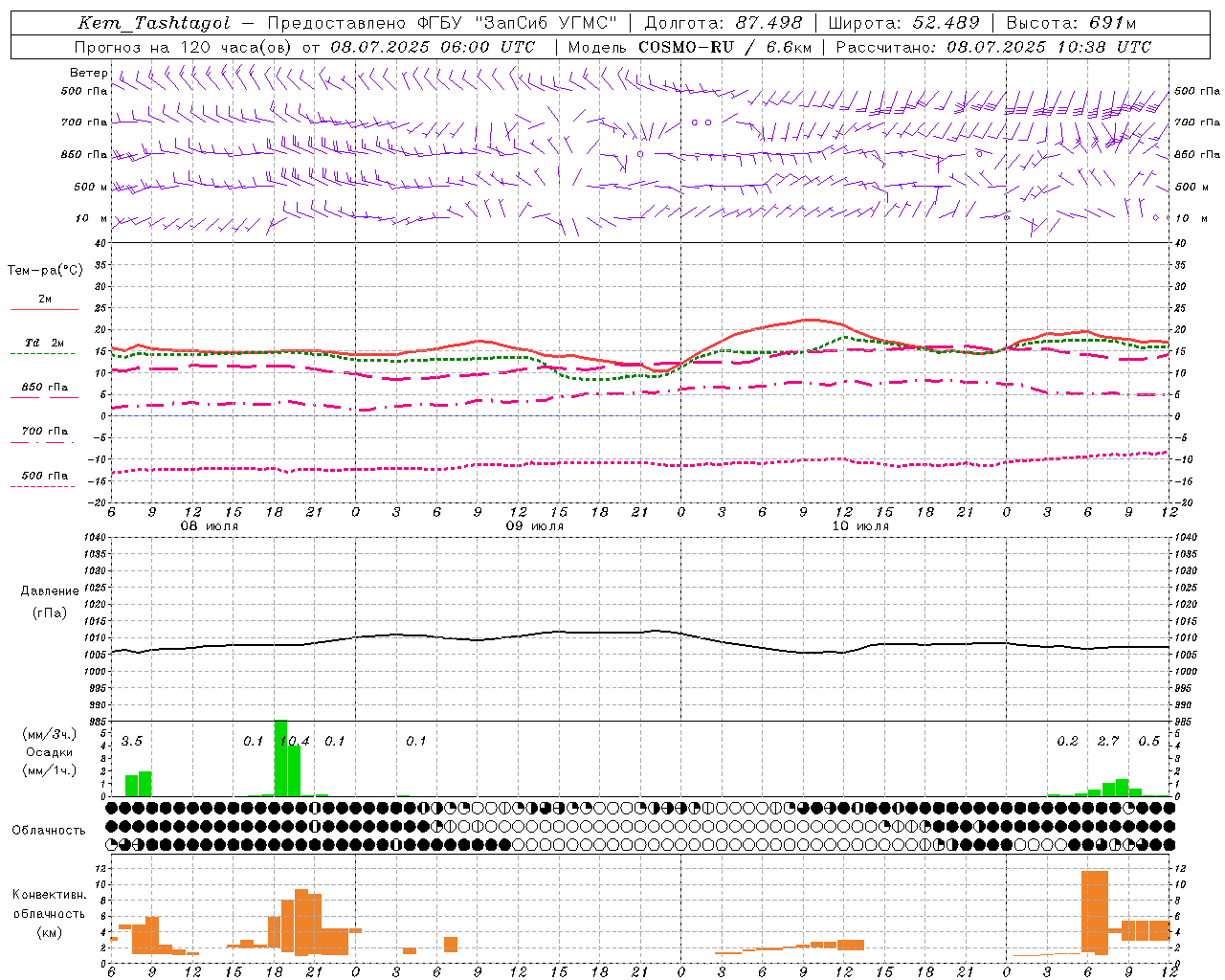Image resolution: width=1225 pixels, height=980 pixels.
Task: Click the '(мм/1ч.)' precipitation unit label
Action: pyautogui.click(x=49, y=770)
